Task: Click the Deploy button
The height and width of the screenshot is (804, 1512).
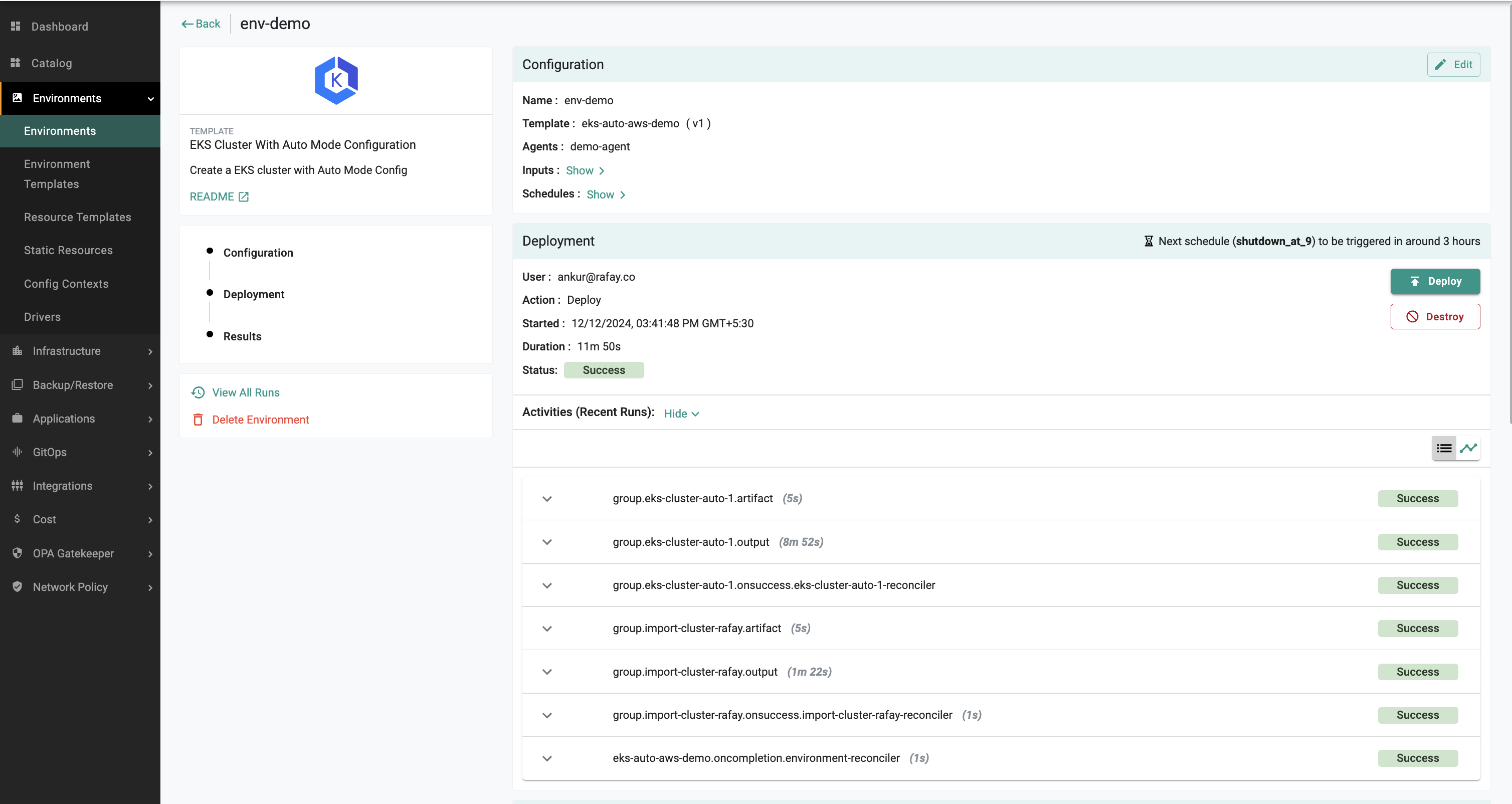Action: pos(1435,281)
